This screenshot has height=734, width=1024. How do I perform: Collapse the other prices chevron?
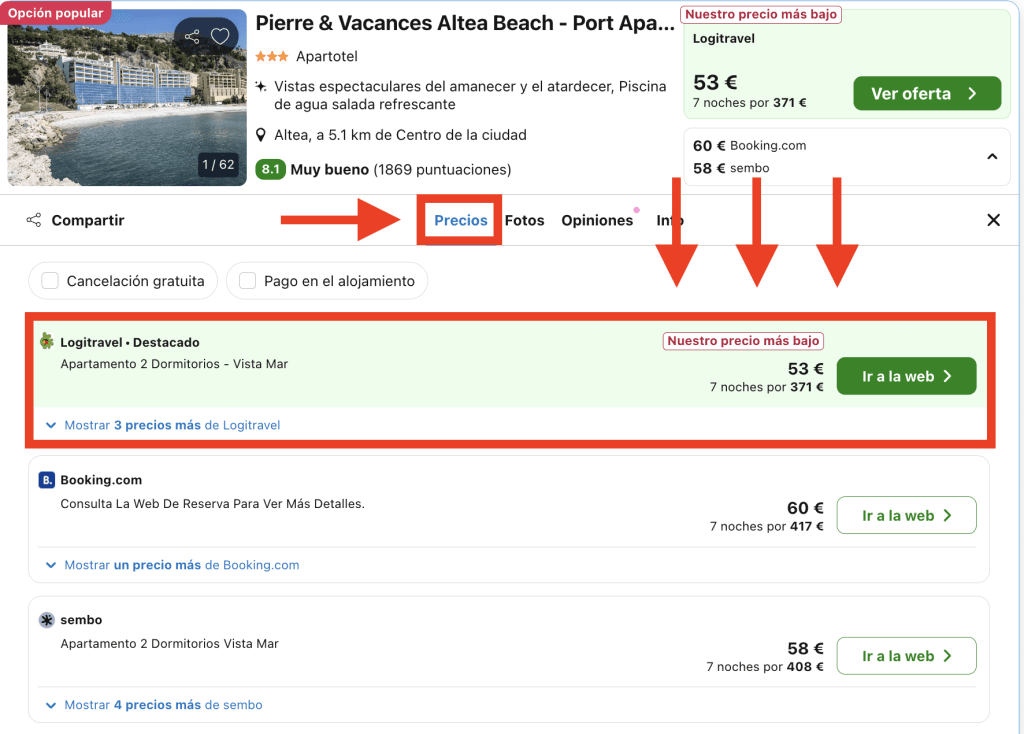[992, 157]
